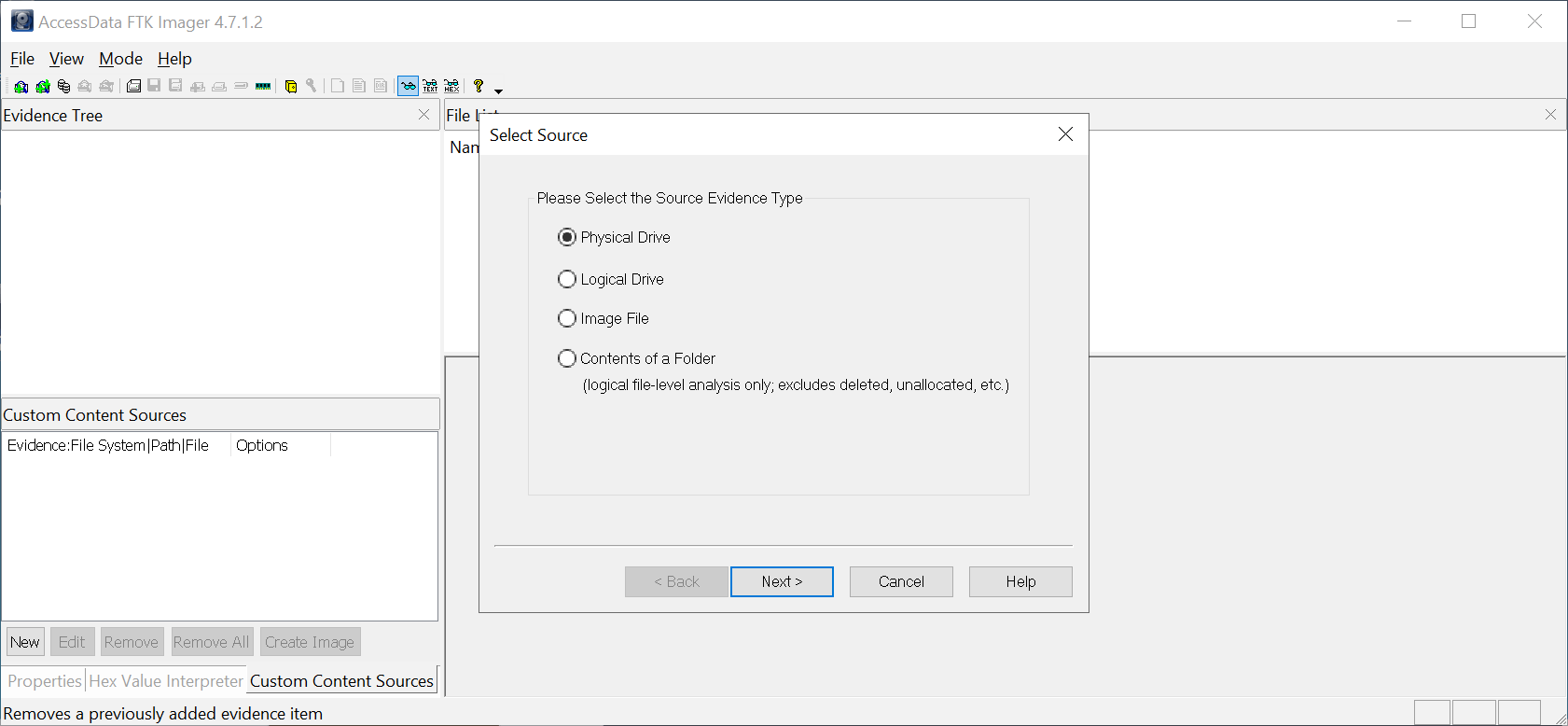Click the Add All Attached Devices icon
The height and width of the screenshot is (726, 1568).
pos(42,86)
